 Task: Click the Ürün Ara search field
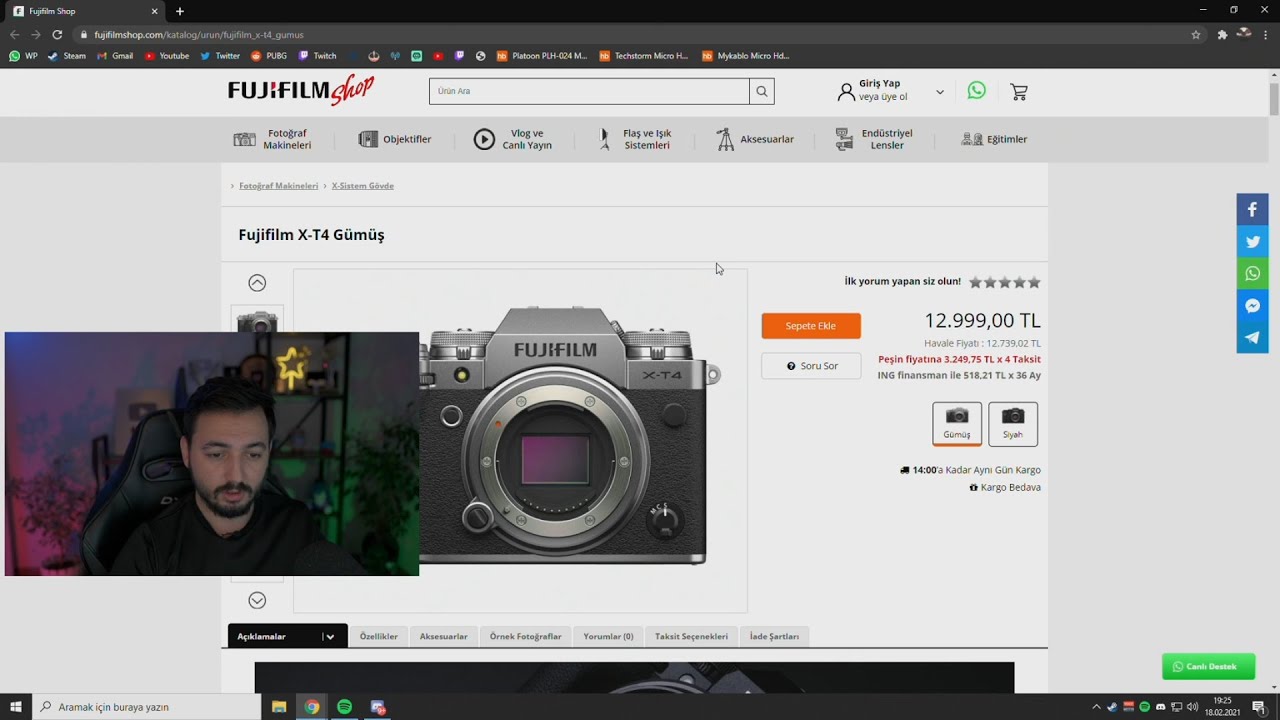(589, 91)
